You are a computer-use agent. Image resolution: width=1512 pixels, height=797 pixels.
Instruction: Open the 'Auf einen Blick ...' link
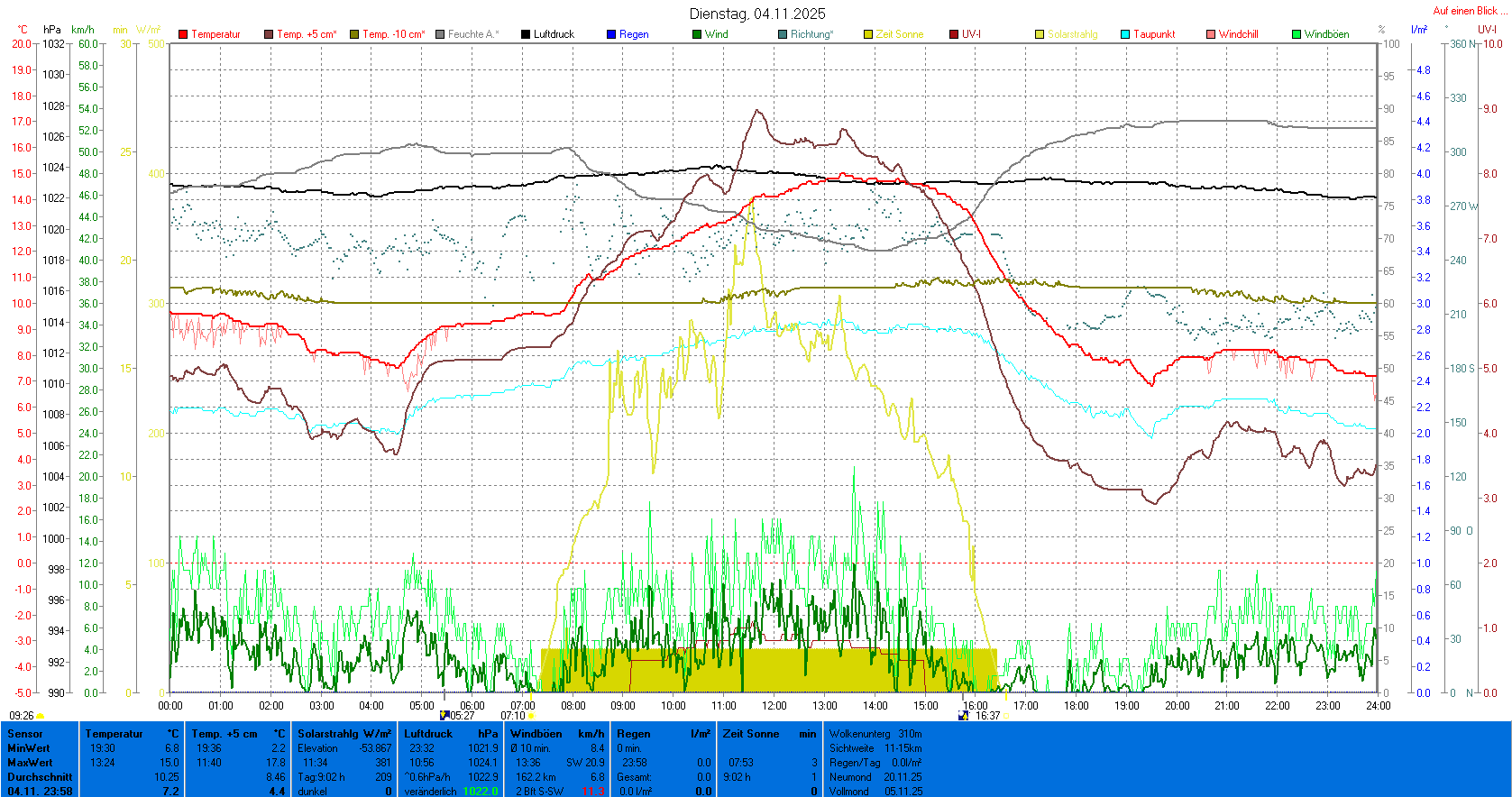(x=1469, y=11)
